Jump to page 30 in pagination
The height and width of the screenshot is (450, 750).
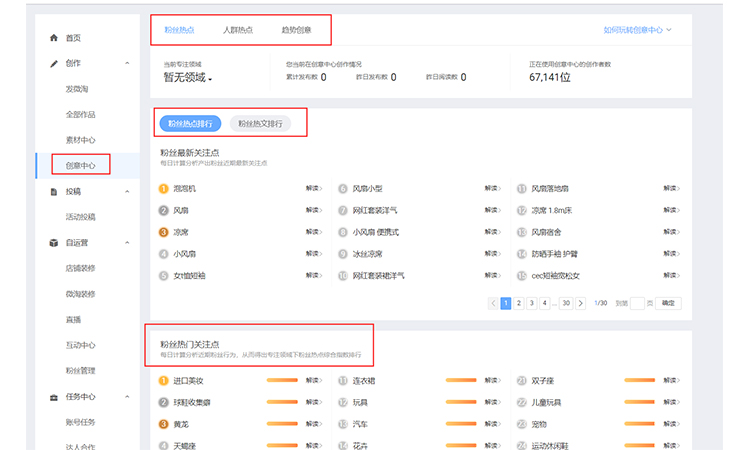point(566,303)
